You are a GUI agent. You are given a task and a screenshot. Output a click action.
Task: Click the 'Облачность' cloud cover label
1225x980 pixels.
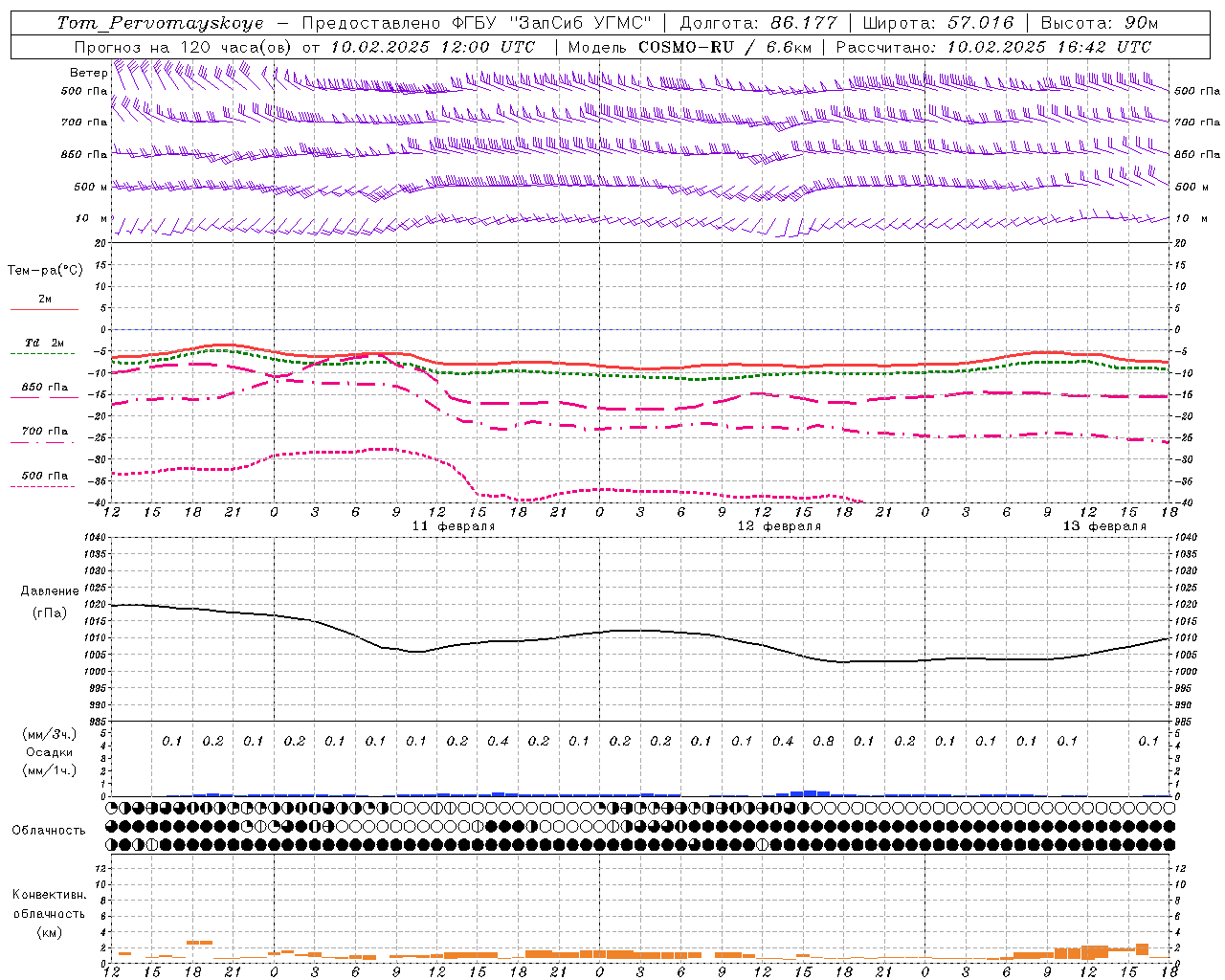(49, 830)
